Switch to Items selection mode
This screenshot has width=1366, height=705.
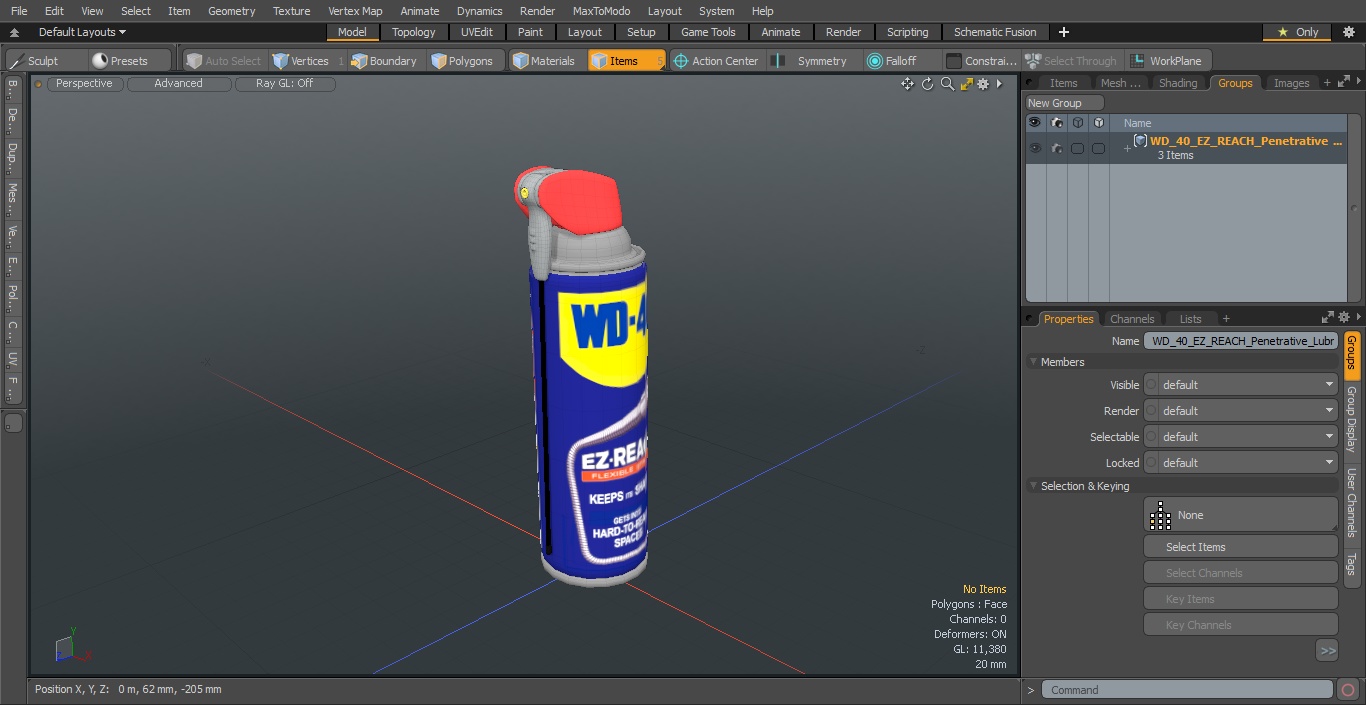coord(627,61)
